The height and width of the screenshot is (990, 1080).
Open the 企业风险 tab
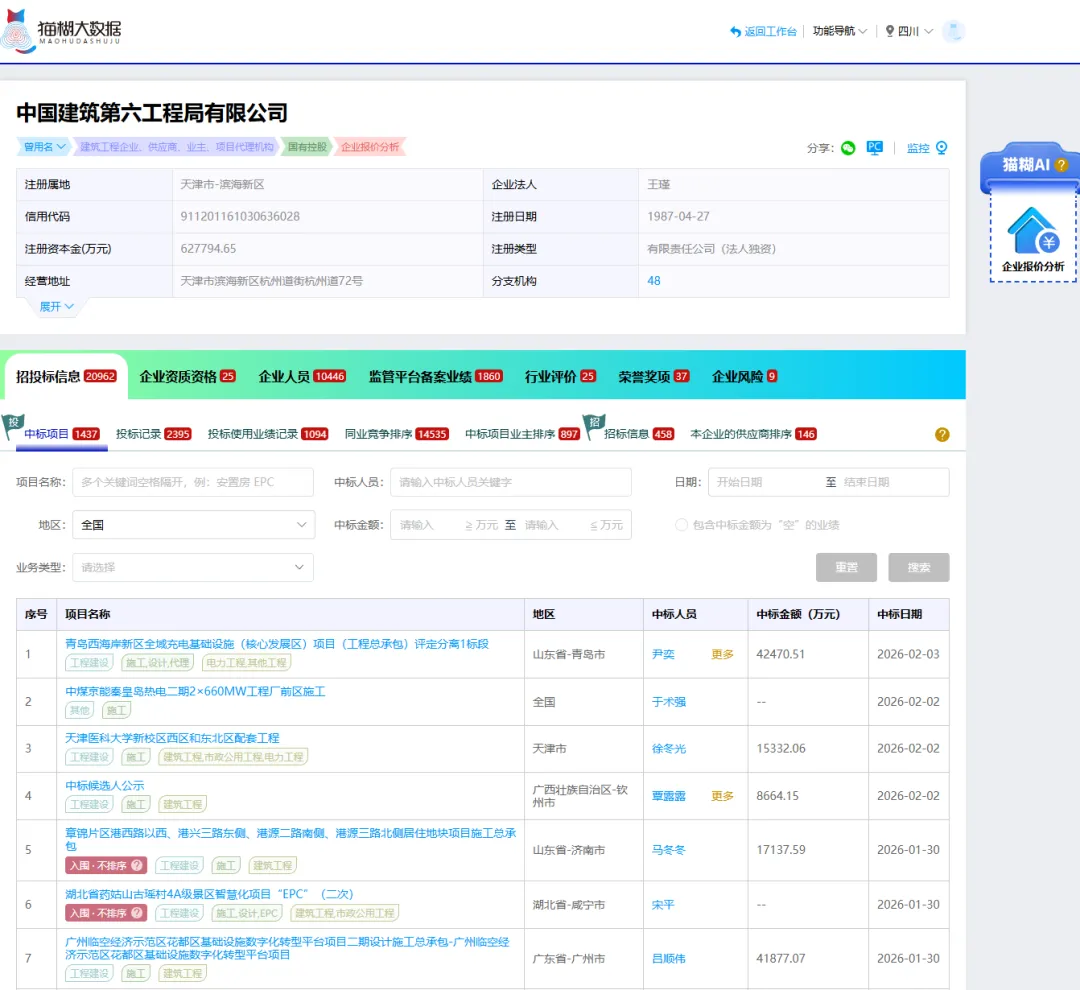pyautogui.click(x=745, y=376)
